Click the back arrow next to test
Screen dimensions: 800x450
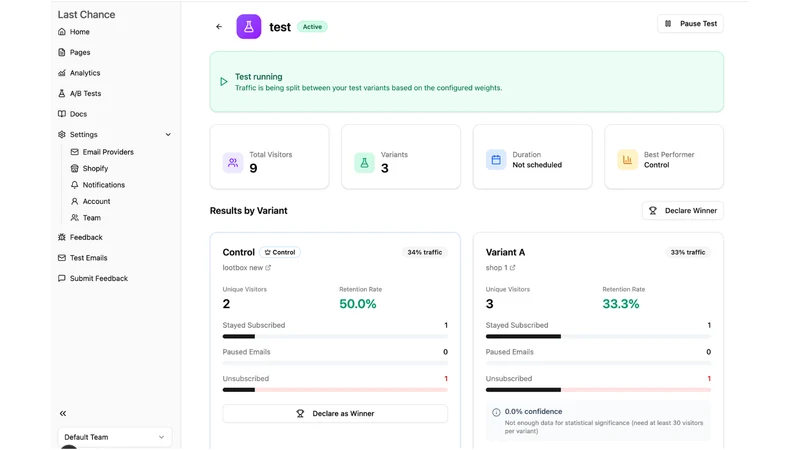tap(219, 27)
